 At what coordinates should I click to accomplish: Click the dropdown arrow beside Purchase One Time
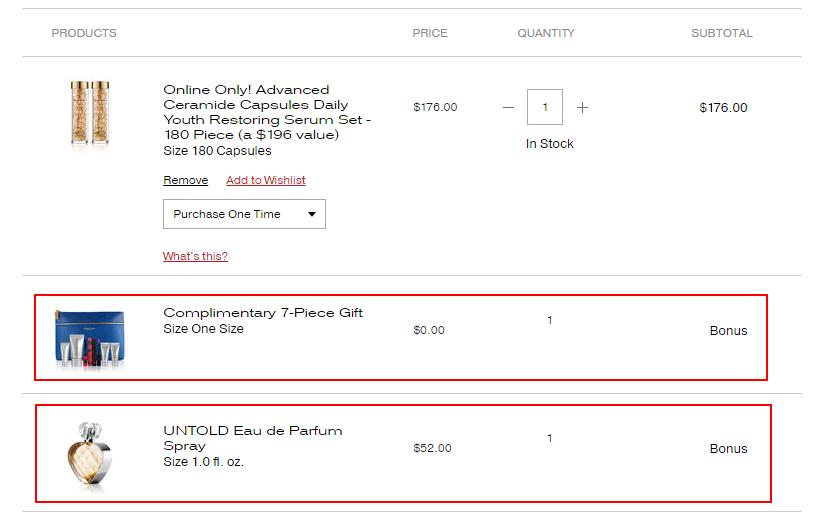tap(312, 214)
